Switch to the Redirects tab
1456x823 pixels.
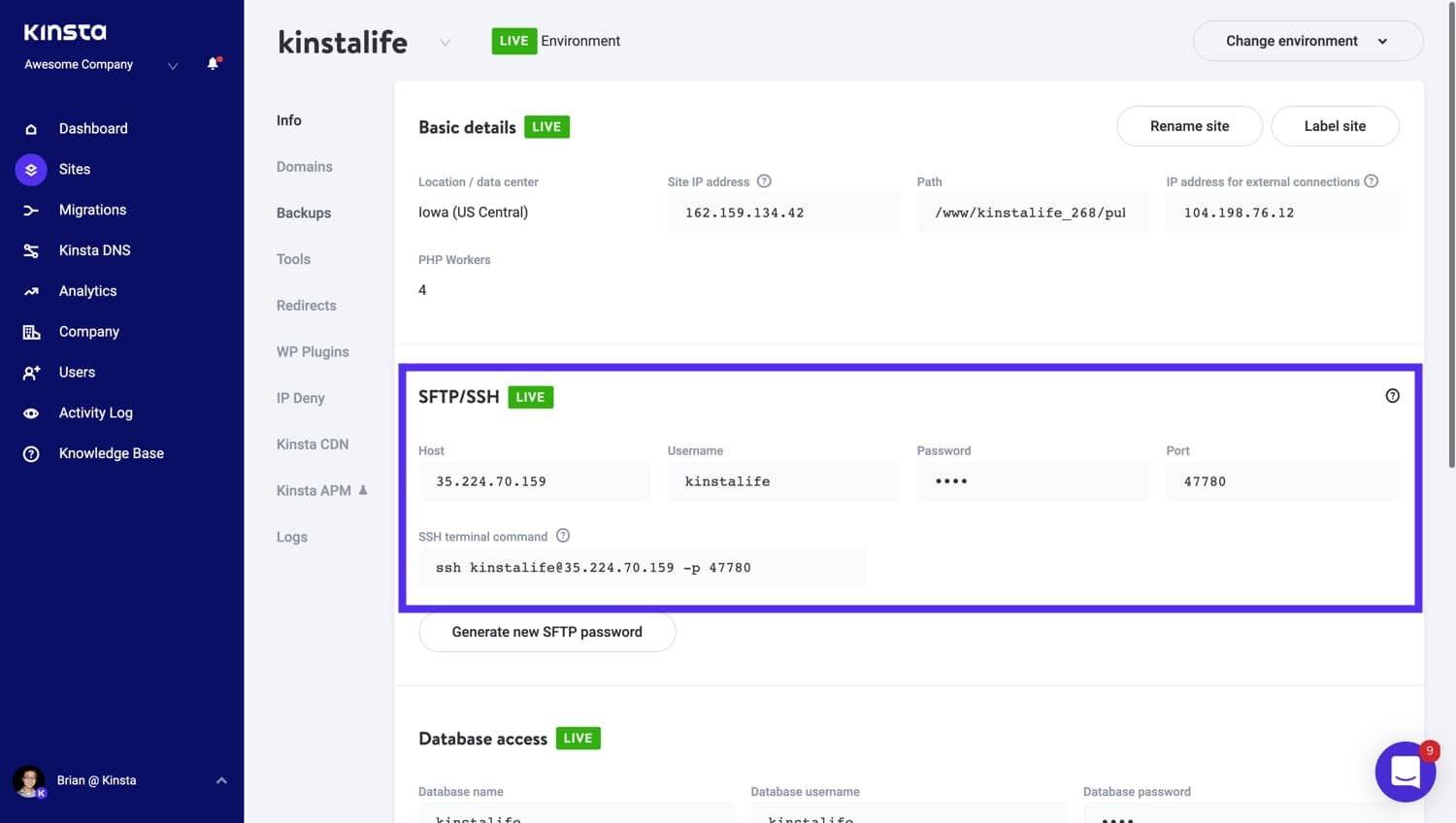pos(306,306)
